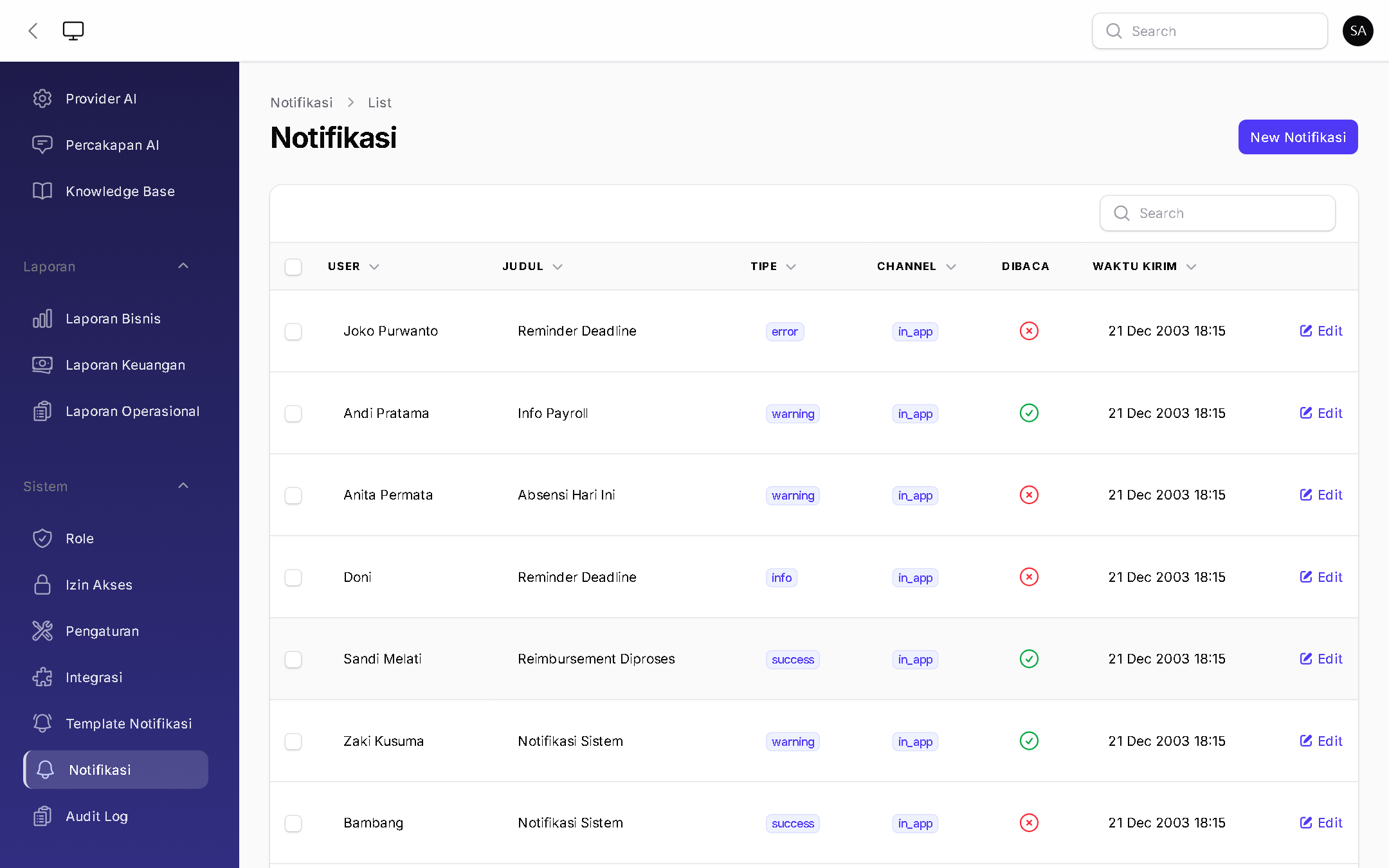Click the Laporan Bisnis bar chart icon

pyautogui.click(x=42, y=318)
